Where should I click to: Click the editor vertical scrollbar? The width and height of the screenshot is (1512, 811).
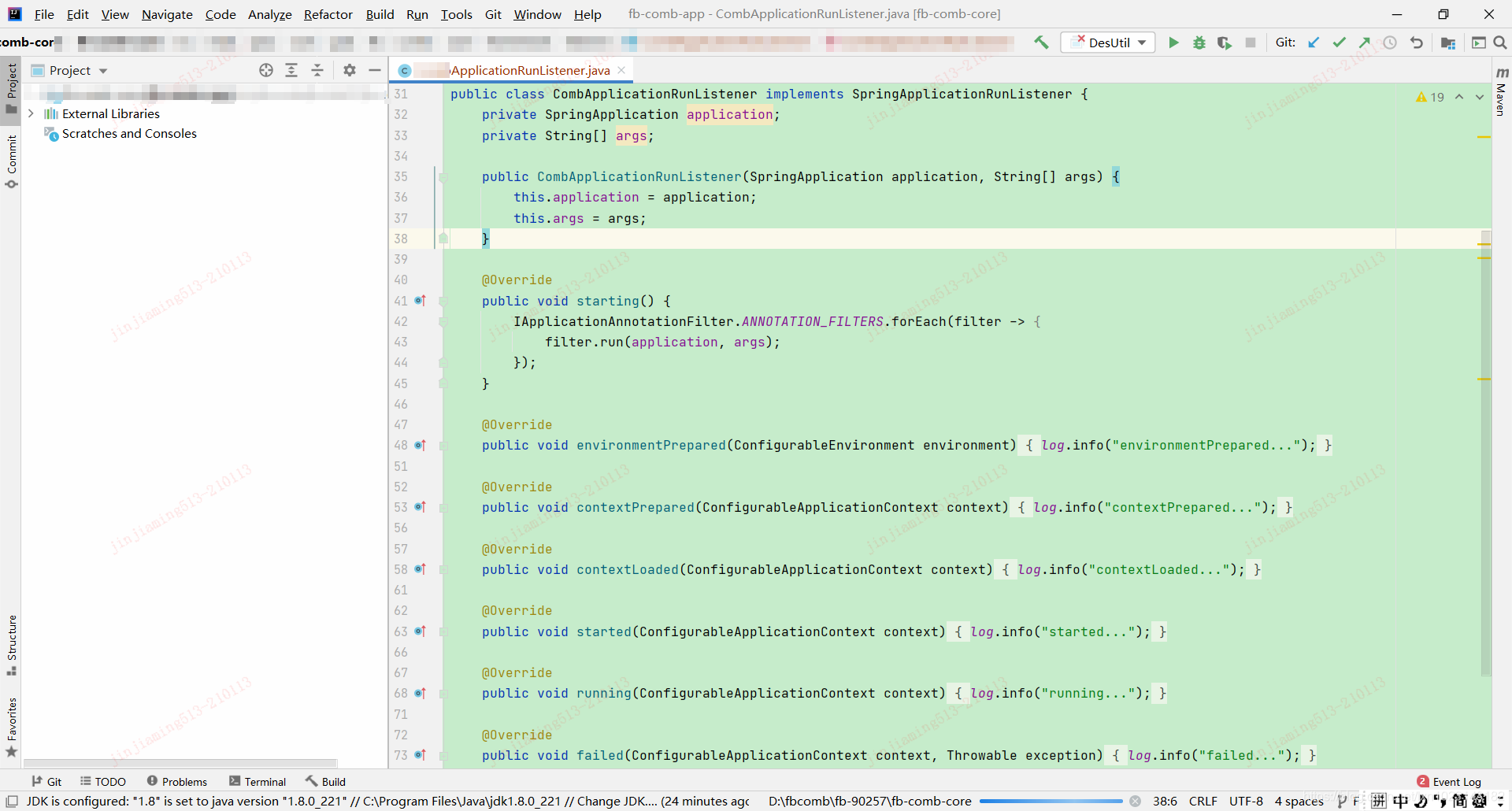(x=1486, y=454)
